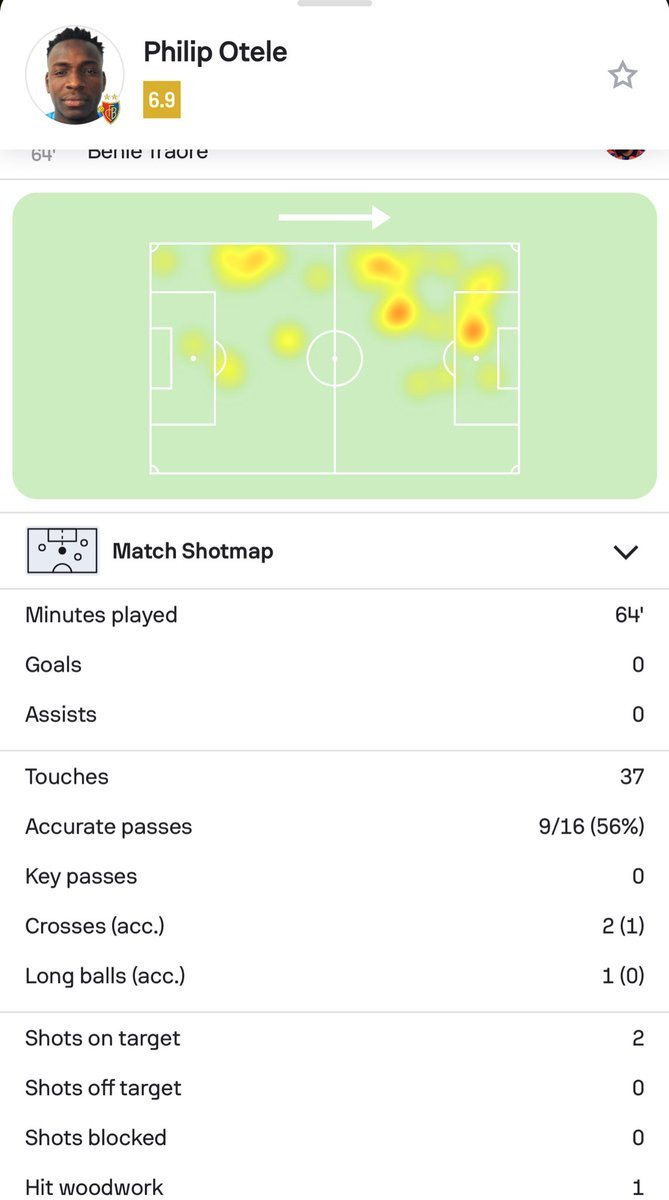
Task: Expand the Match Shotmap chevron
Action: (625, 552)
